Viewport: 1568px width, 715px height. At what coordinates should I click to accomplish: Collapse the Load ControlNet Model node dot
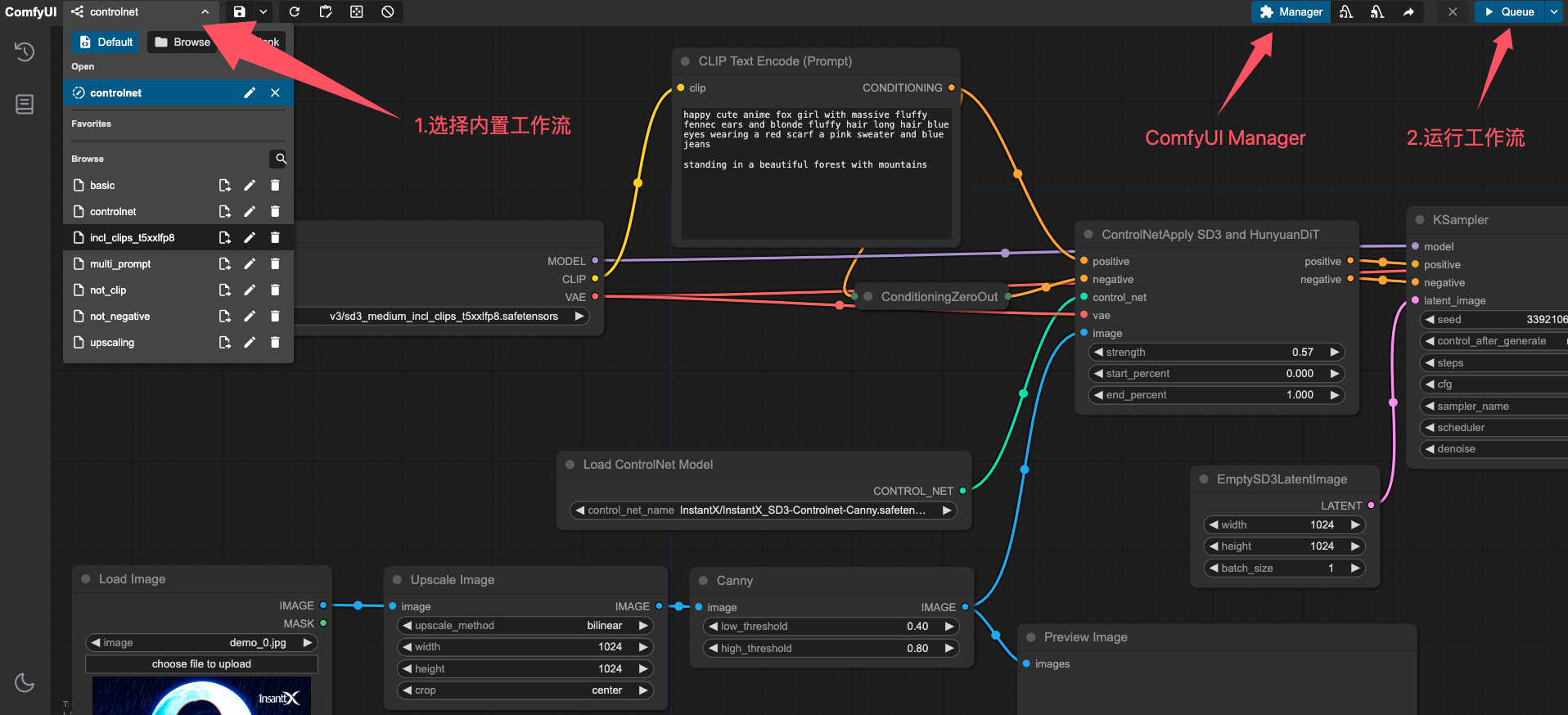[x=570, y=464]
